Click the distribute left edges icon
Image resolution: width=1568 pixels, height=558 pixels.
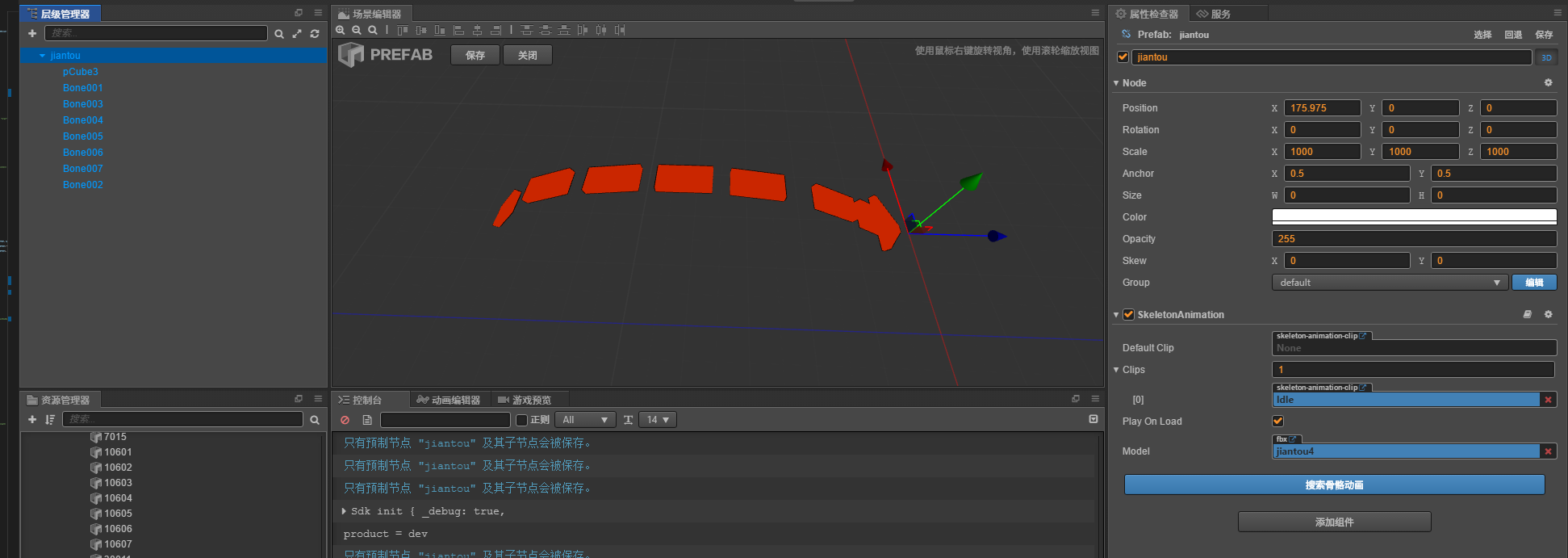click(x=582, y=30)
